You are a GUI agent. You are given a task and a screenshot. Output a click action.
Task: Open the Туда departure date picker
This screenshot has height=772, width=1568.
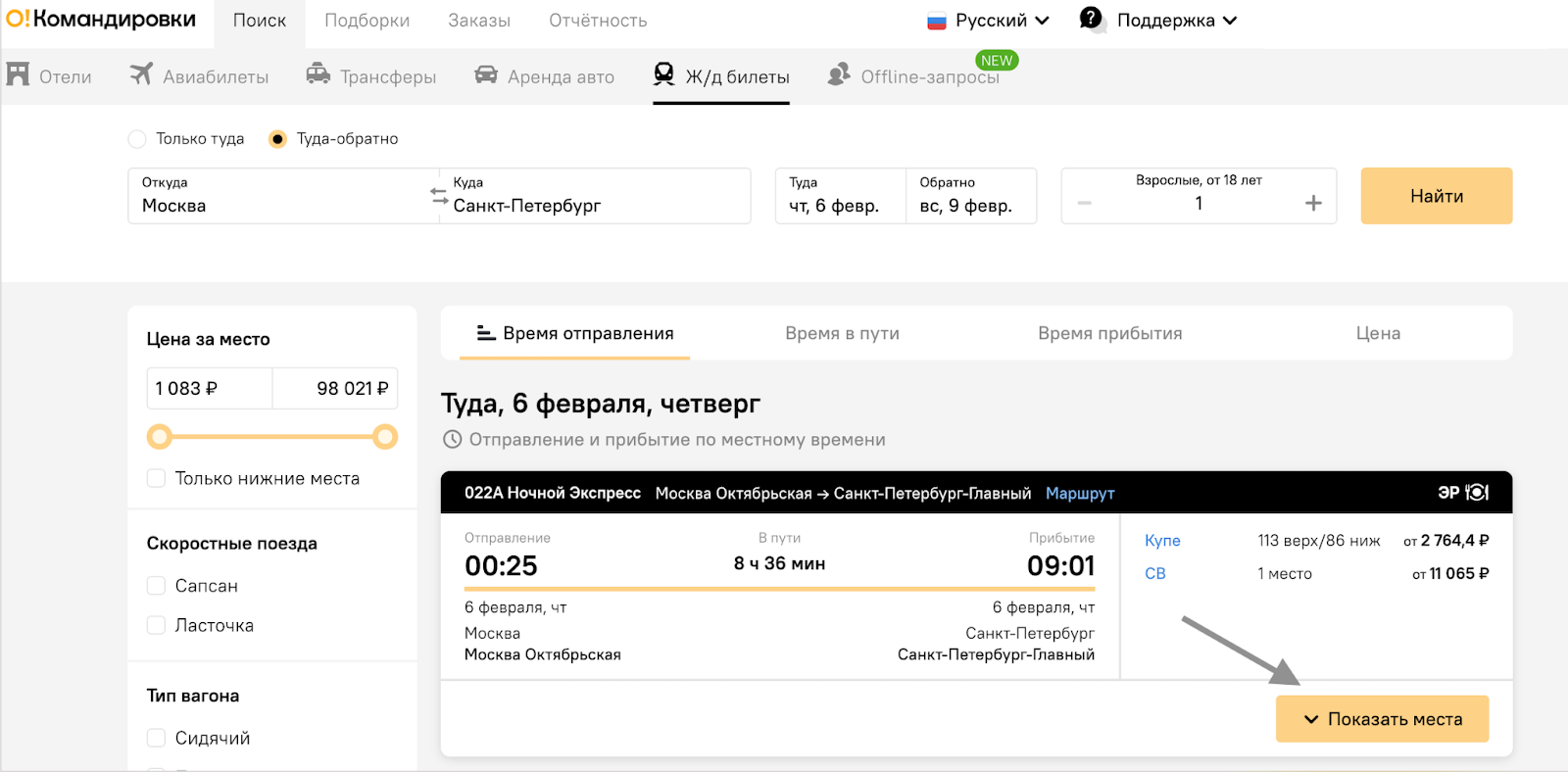[x=840, y=196]
